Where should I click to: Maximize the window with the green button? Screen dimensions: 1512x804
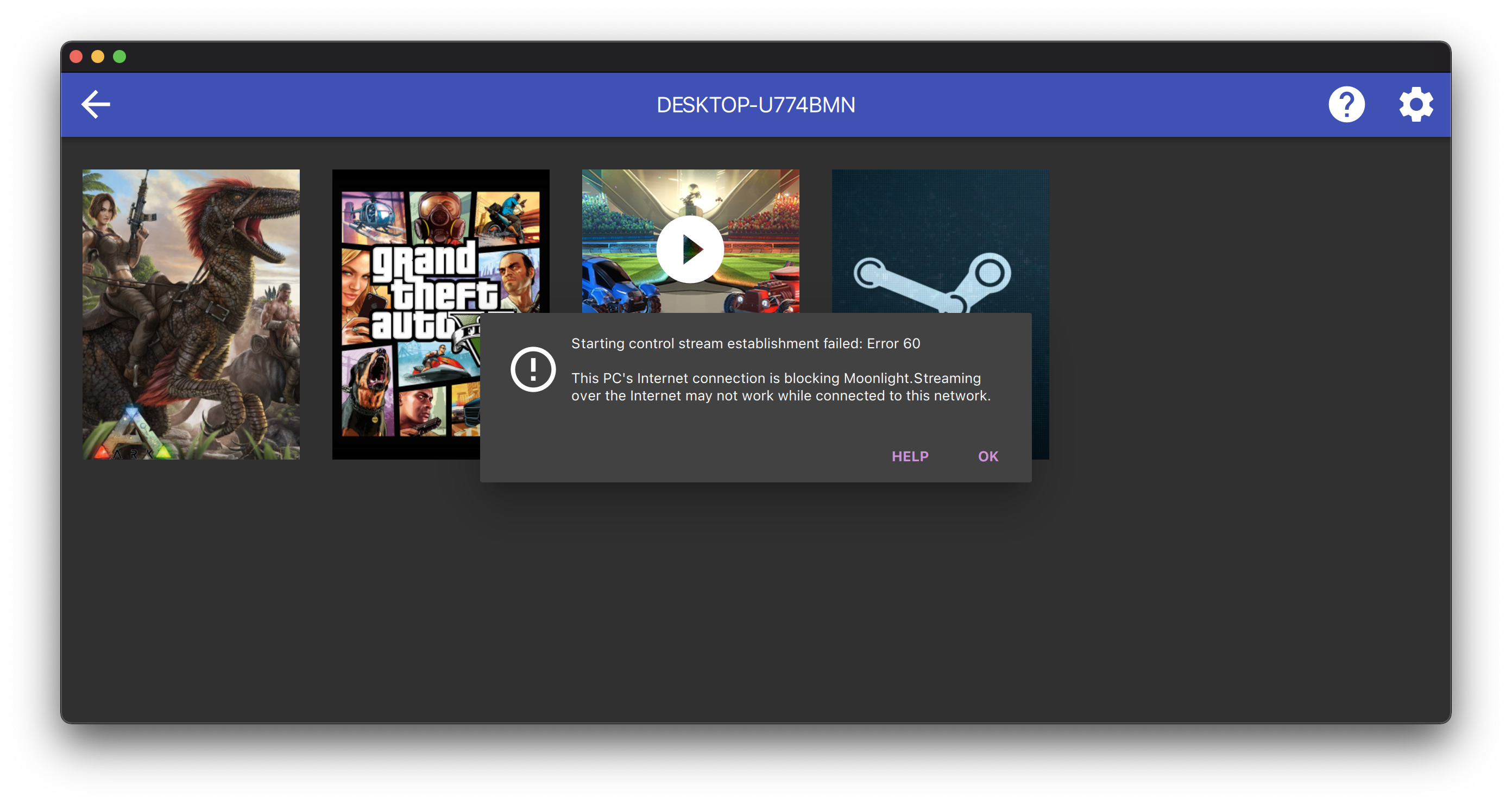(119, 56)
